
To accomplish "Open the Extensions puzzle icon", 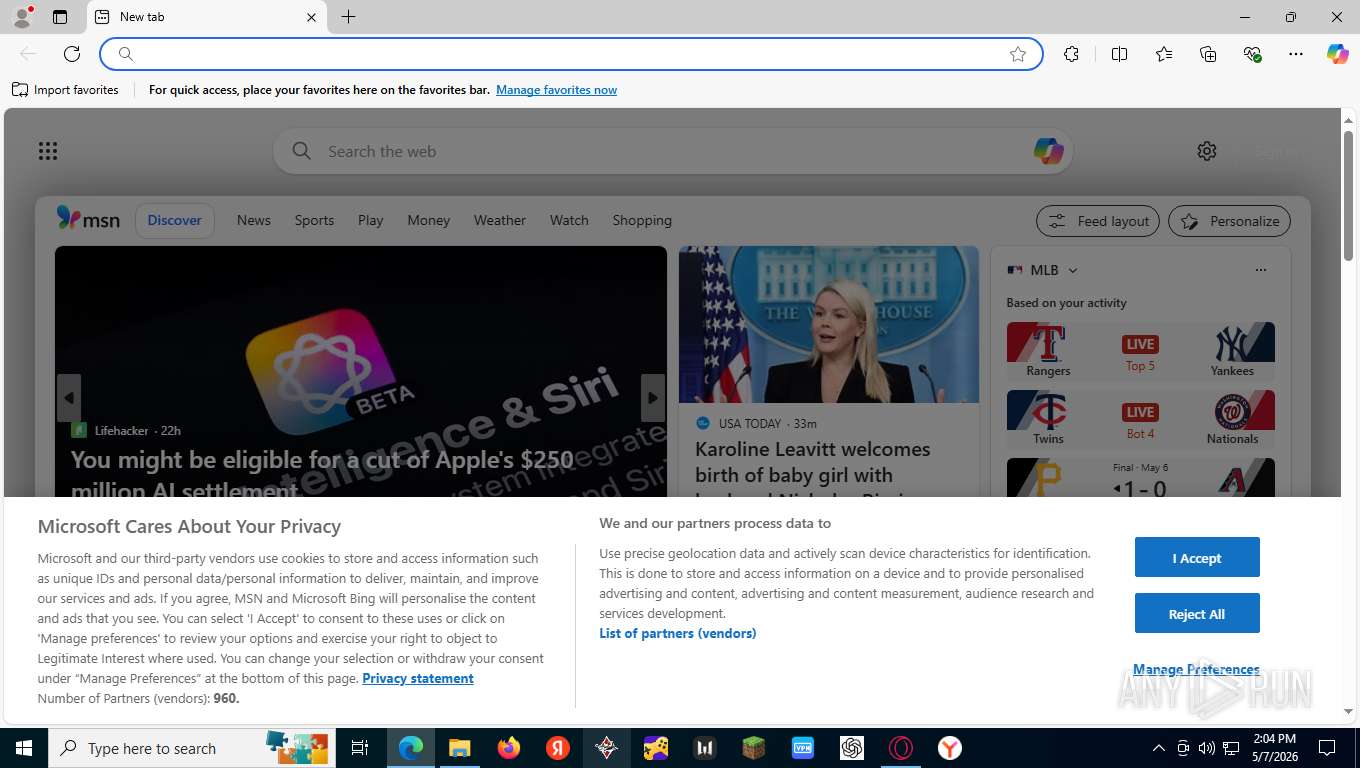I will point(1071,54).
